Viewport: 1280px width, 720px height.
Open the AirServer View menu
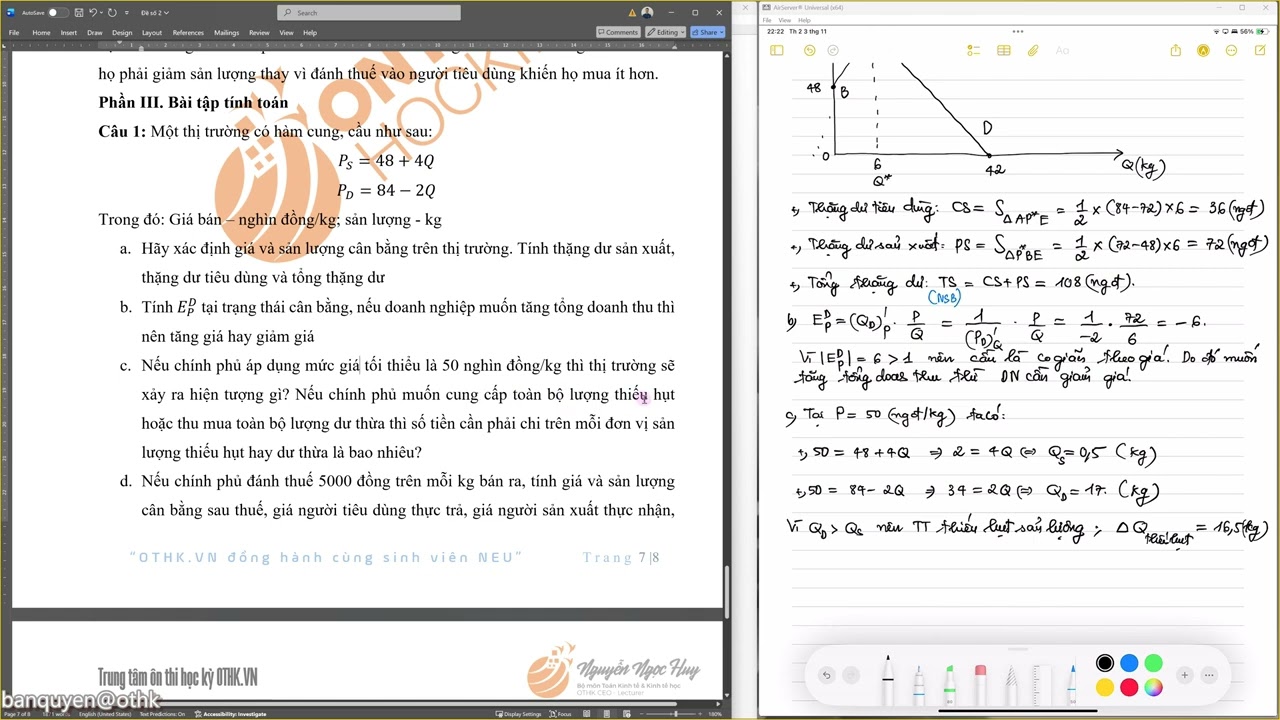[x=785, y=20]
